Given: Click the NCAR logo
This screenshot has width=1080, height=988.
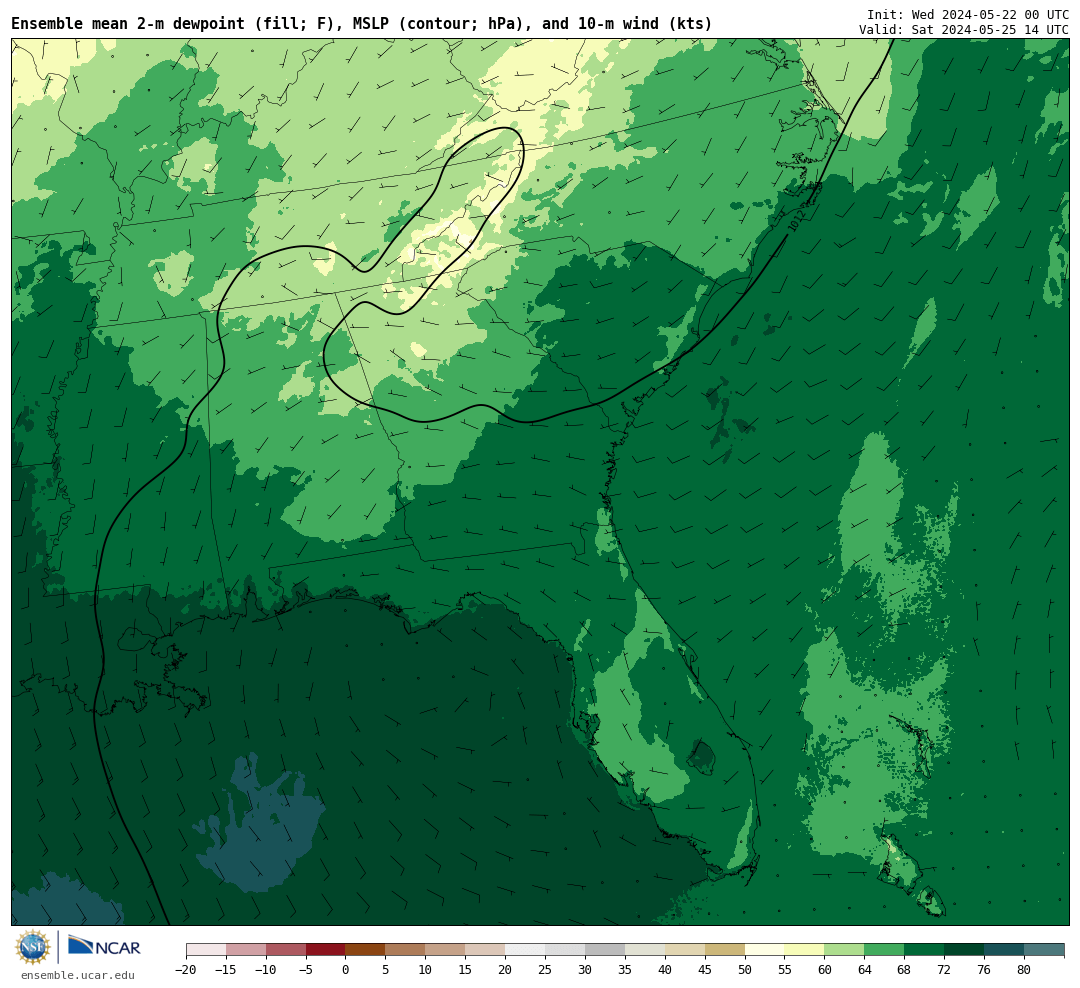Looking at the screenshot, I should 104,947.
